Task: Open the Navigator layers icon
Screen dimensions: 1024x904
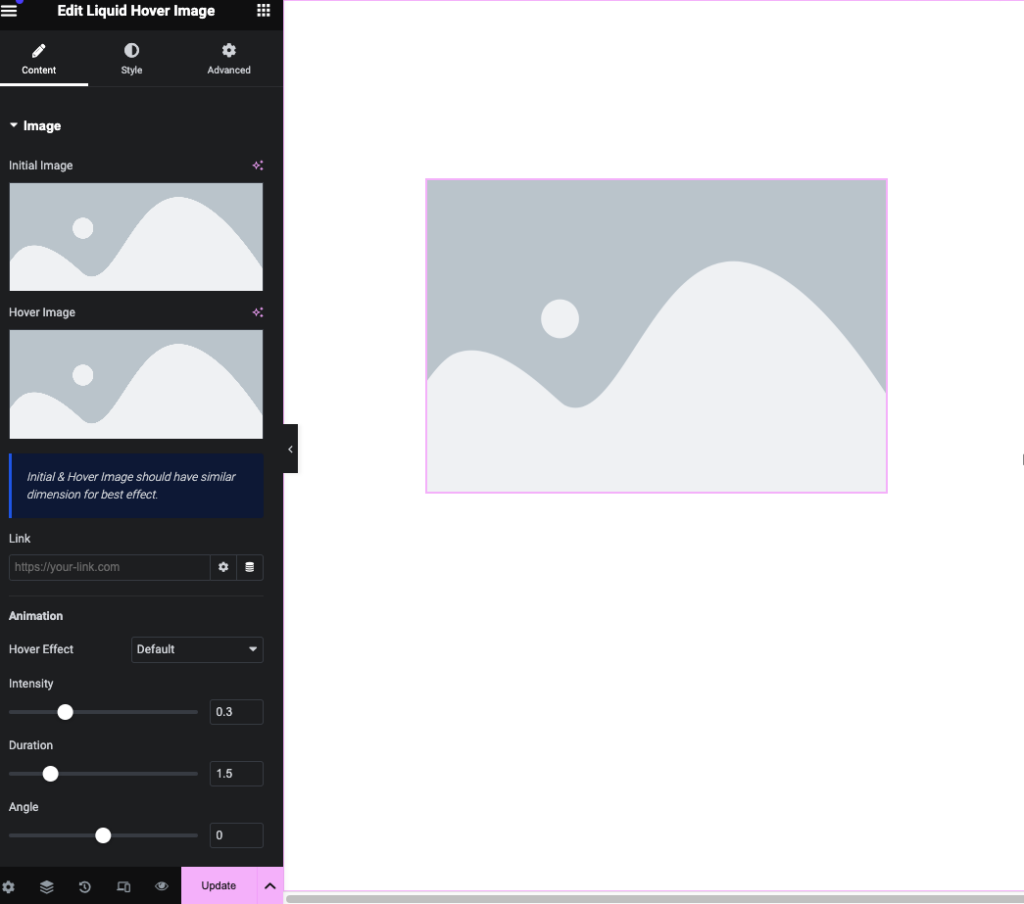Action: pos(46,886)
